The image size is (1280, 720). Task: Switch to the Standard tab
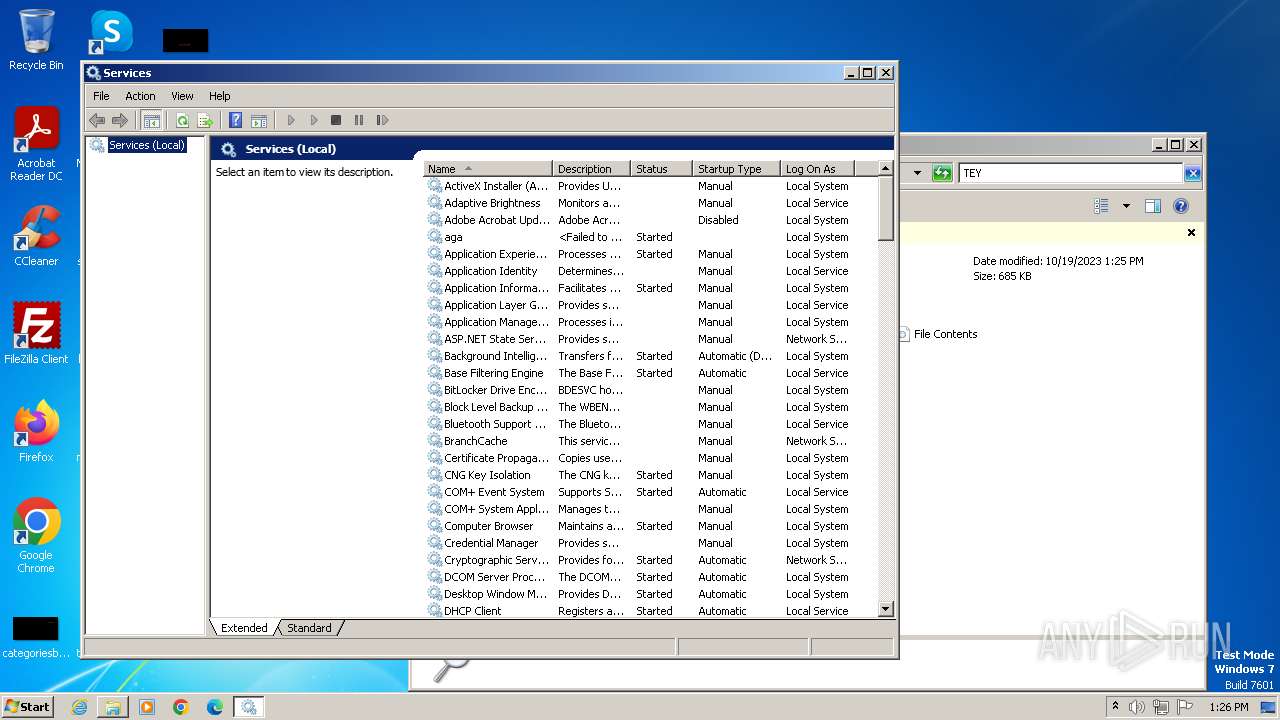coord(309,628)
